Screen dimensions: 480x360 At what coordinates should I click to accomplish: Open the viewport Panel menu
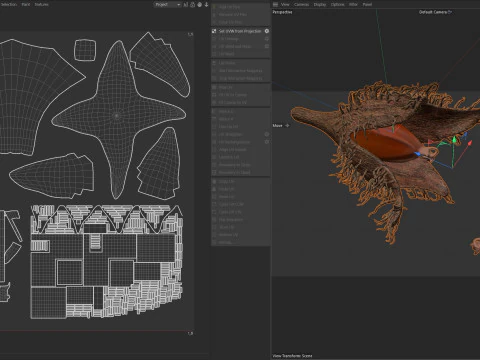(367, 4)
